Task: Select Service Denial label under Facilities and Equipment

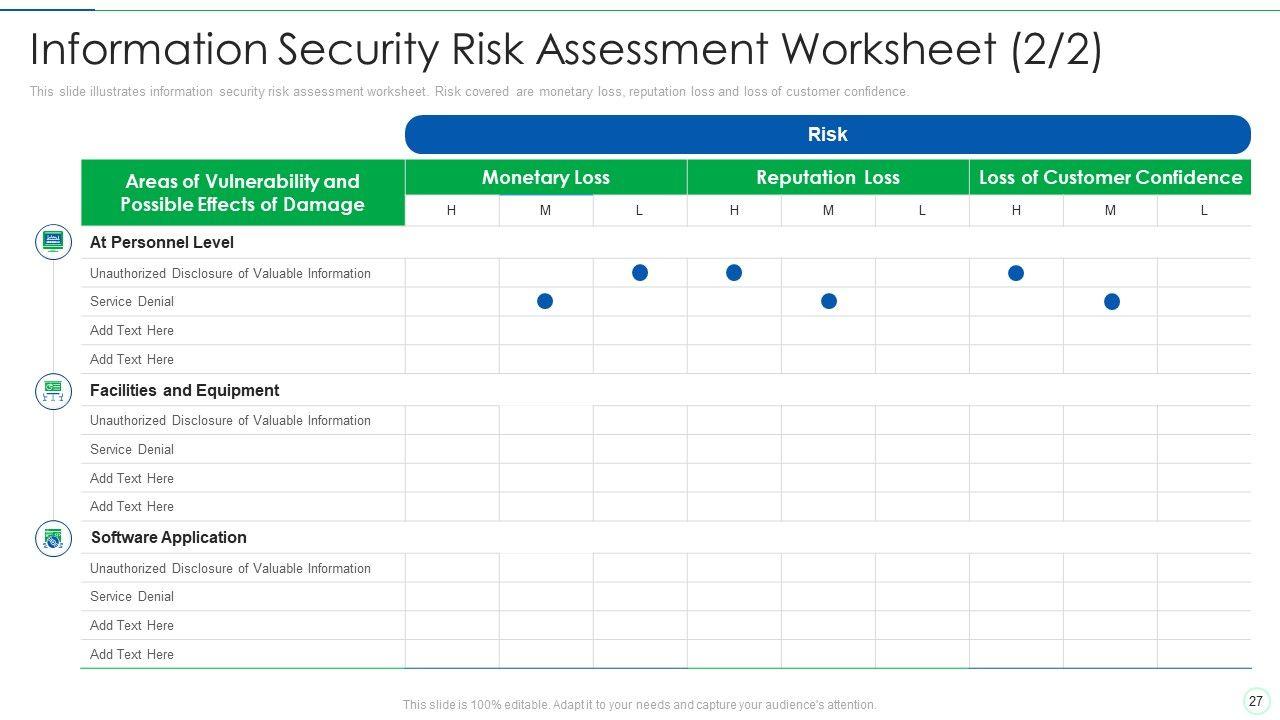Action: pos(132,449)
